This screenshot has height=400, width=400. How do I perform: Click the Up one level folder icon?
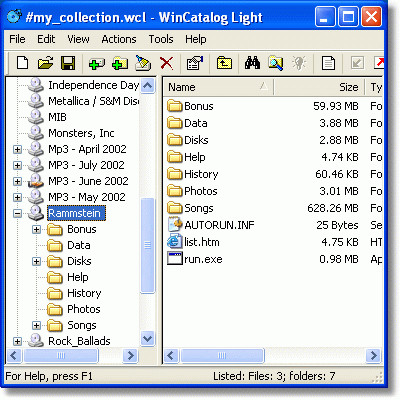(224, 63)
